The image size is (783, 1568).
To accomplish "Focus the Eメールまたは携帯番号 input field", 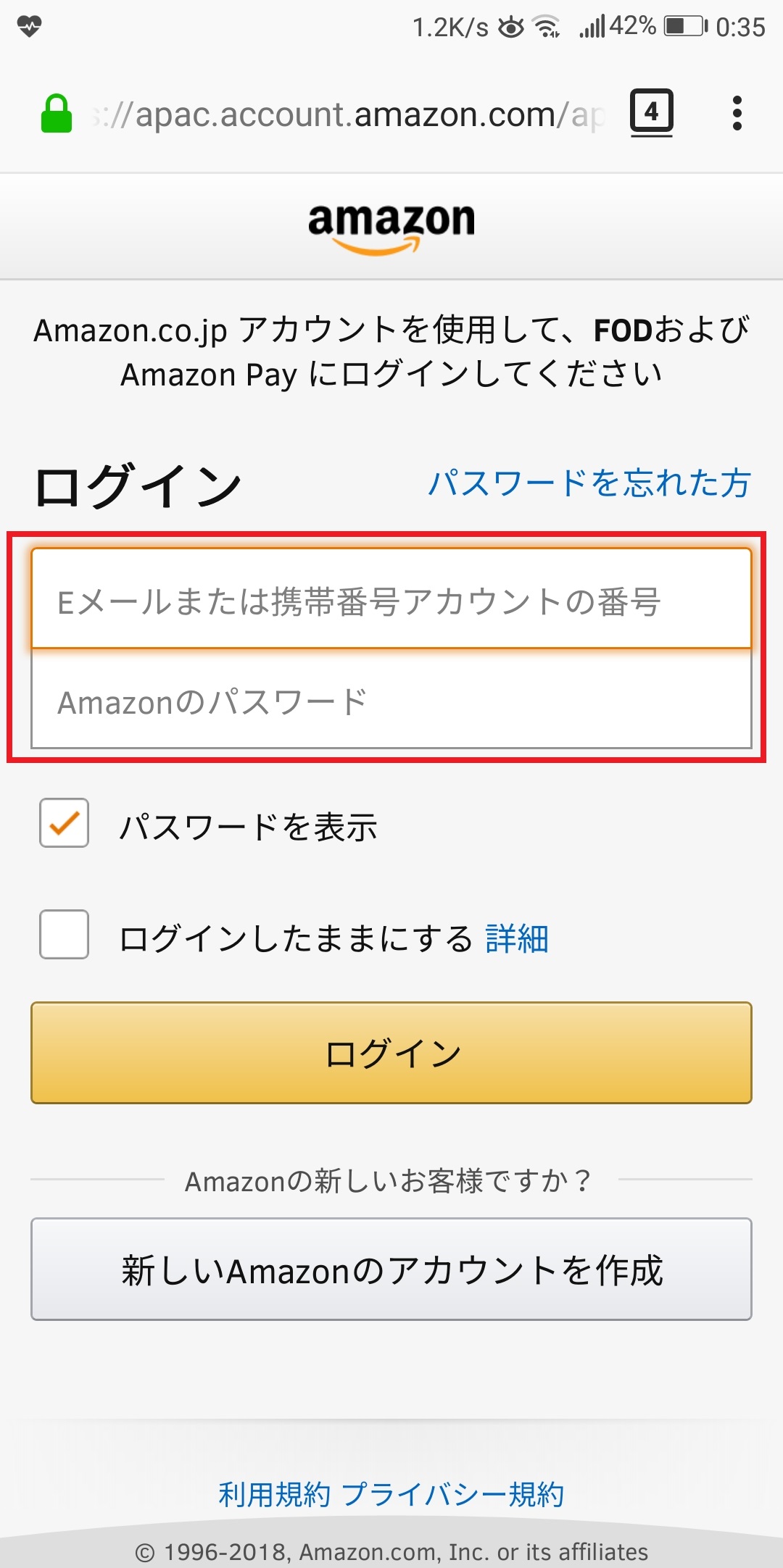I will pos(391,599).
